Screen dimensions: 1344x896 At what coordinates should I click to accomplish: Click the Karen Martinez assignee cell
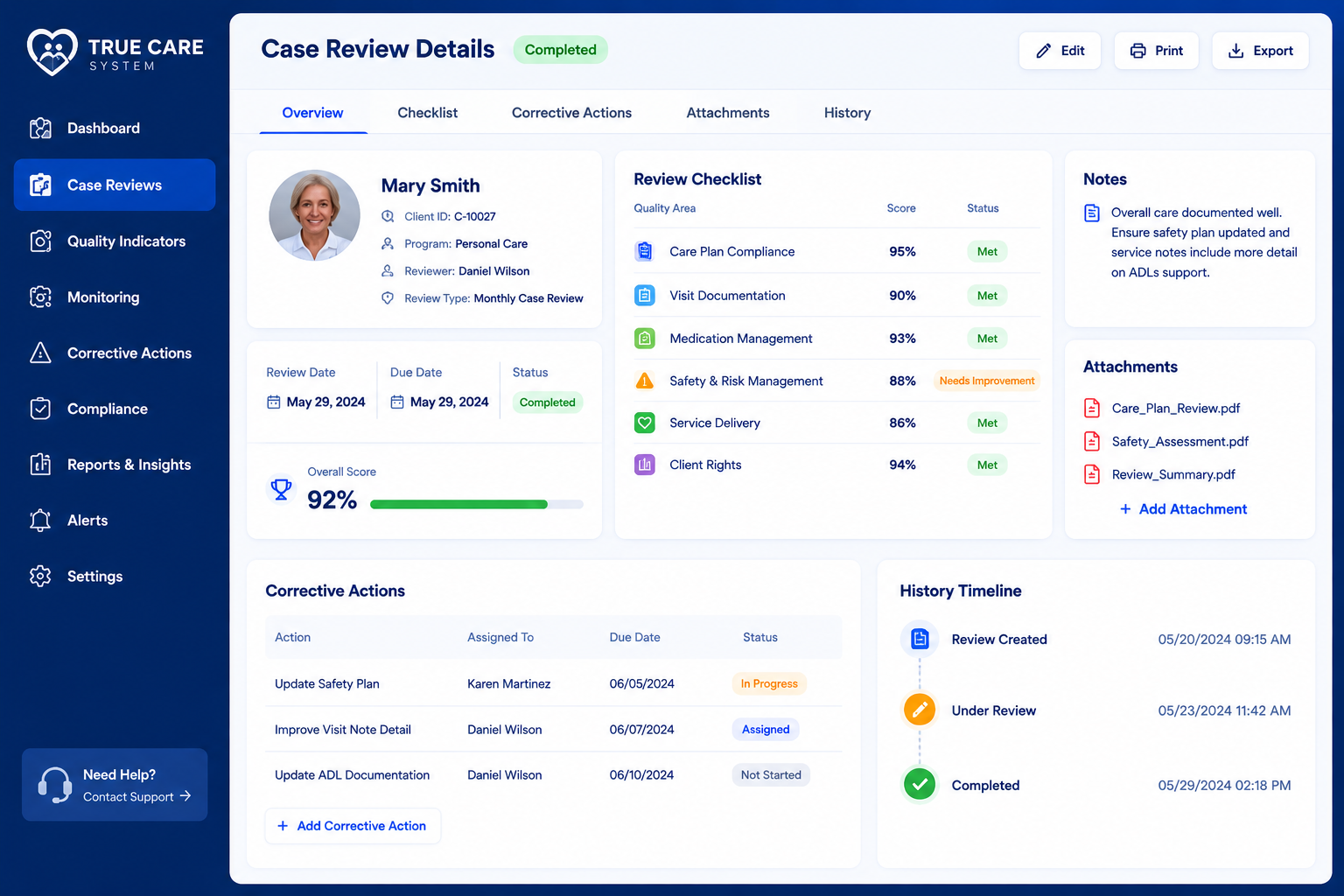(509, 684)
